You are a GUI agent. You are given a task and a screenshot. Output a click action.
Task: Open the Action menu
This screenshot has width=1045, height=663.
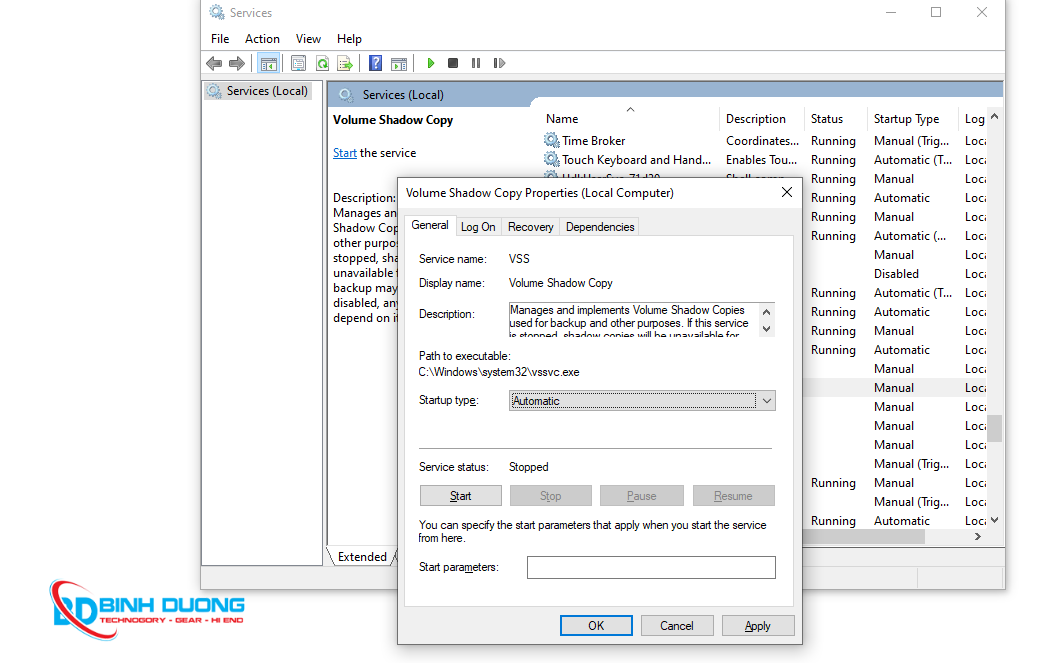pyautogui.click(x=262, y=38)
